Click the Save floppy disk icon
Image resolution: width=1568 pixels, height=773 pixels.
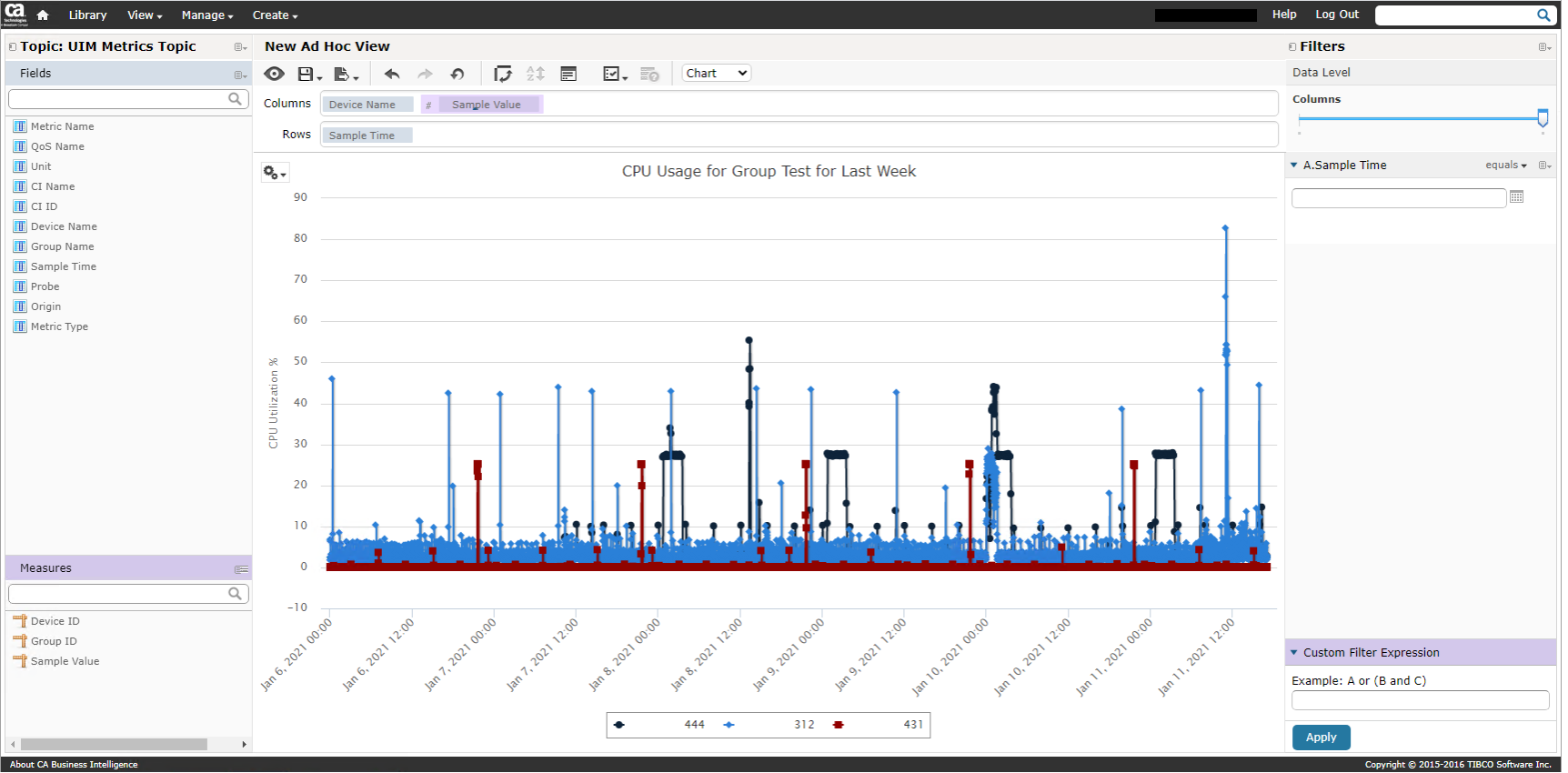point(307,74)
